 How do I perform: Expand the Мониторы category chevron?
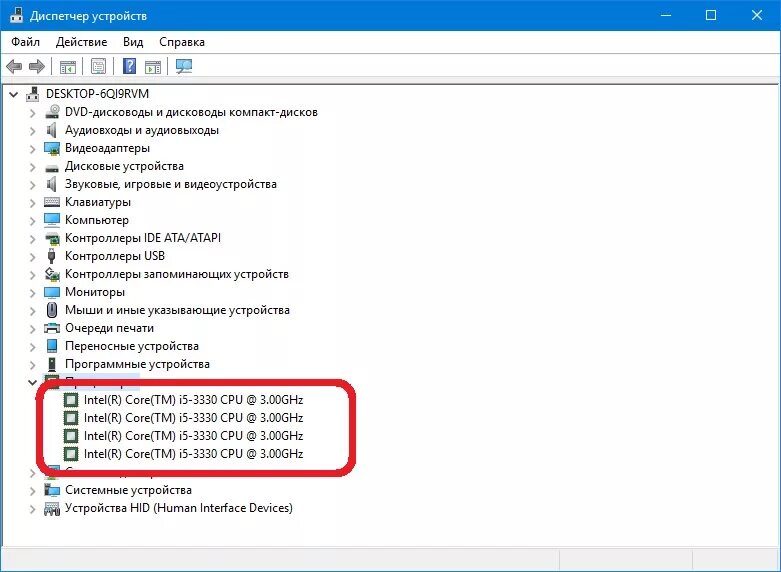point(32,292)
